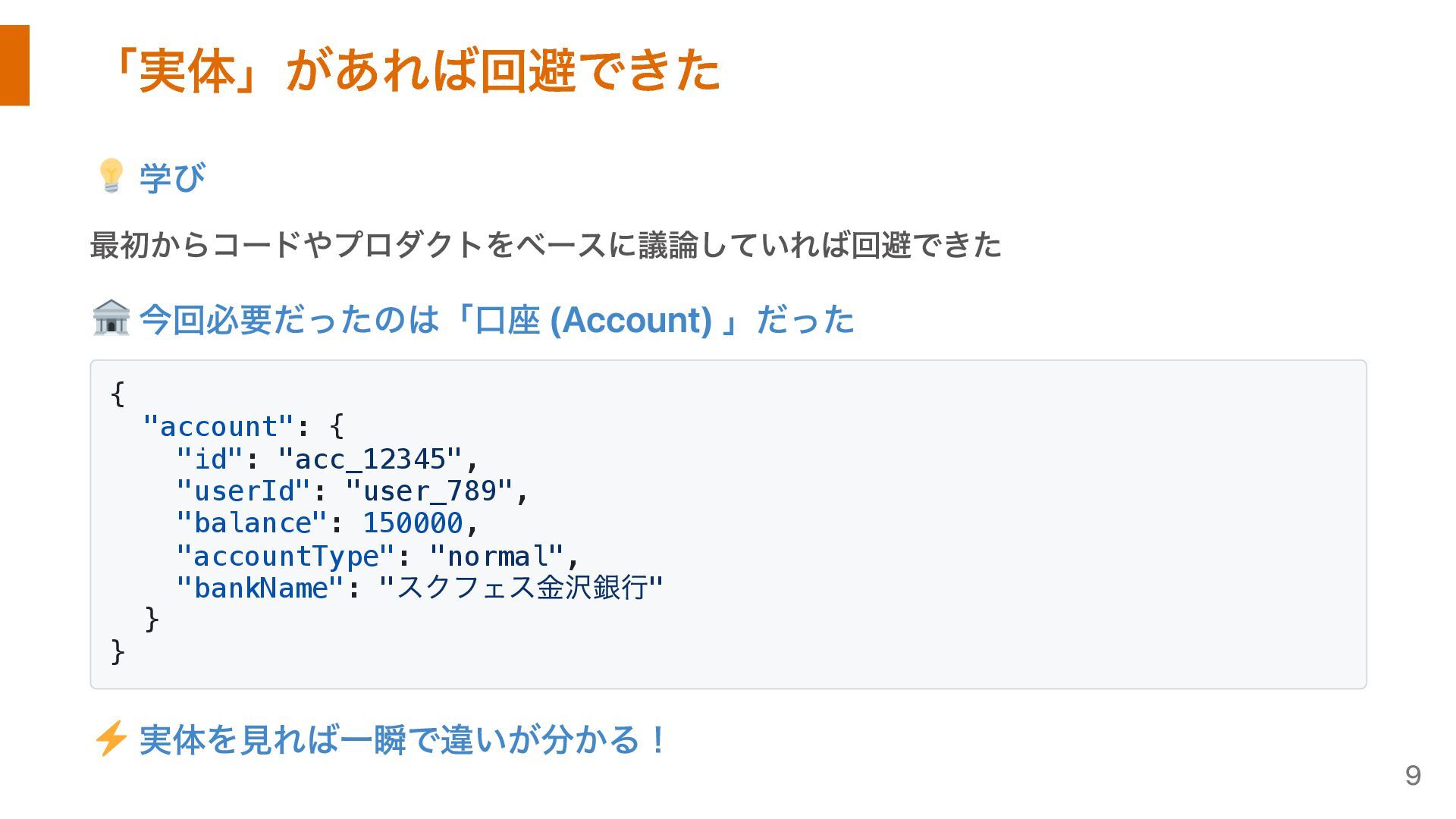1456x819 pixels.
Task: Click the final closing brace of JSON
Action: pos(118,651)
